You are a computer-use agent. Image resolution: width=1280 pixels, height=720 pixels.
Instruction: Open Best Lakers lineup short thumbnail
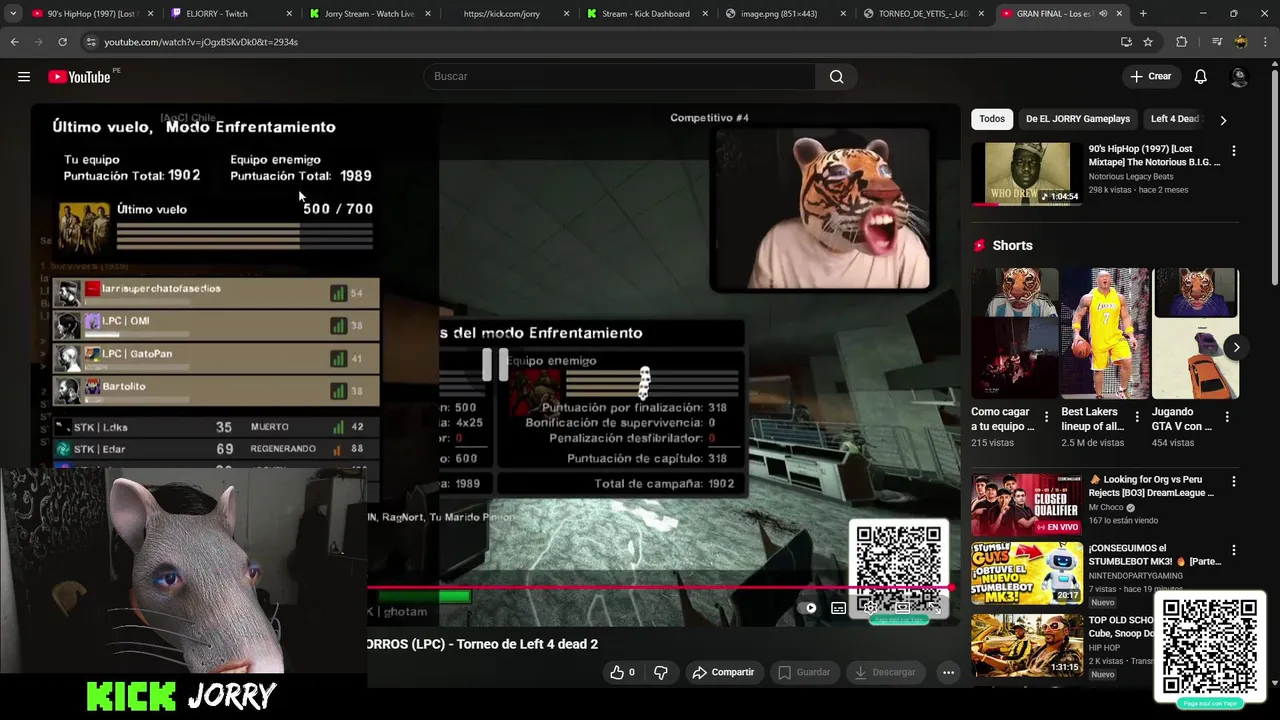tap(1105, 333)
